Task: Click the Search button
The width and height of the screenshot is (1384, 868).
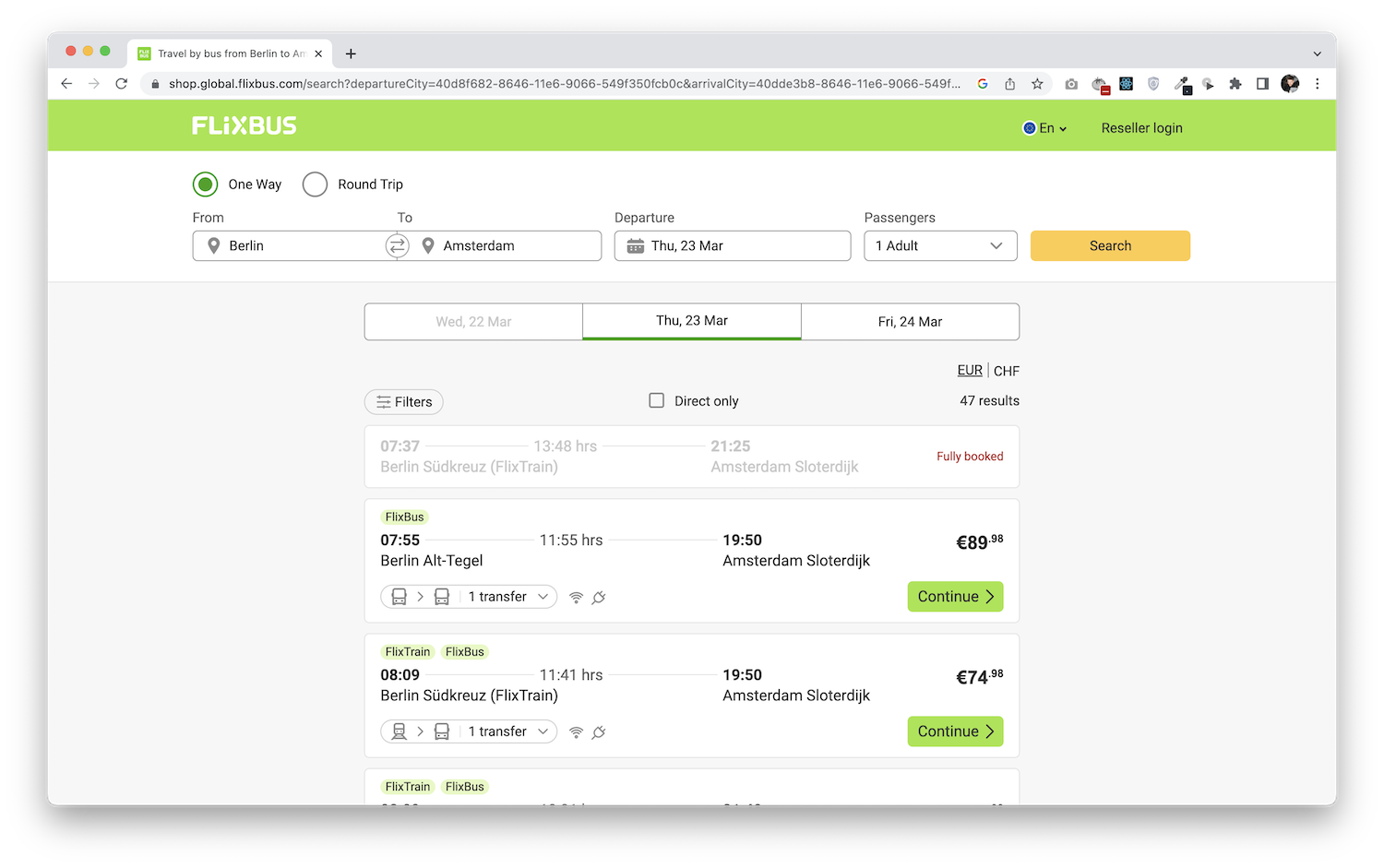Action: 1110,245
